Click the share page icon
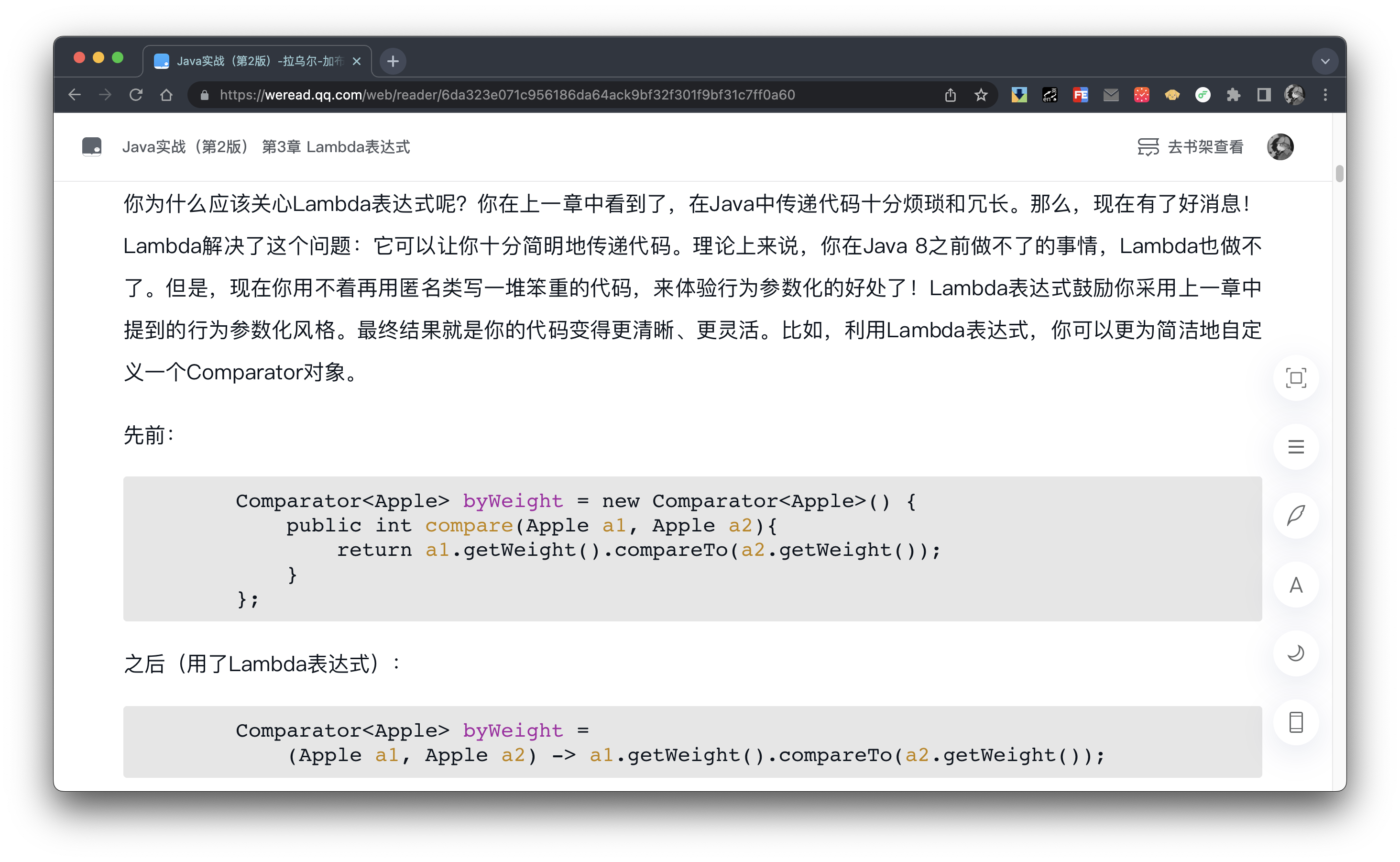Viewport: 1400px width, 862px height. click(950, 95)
